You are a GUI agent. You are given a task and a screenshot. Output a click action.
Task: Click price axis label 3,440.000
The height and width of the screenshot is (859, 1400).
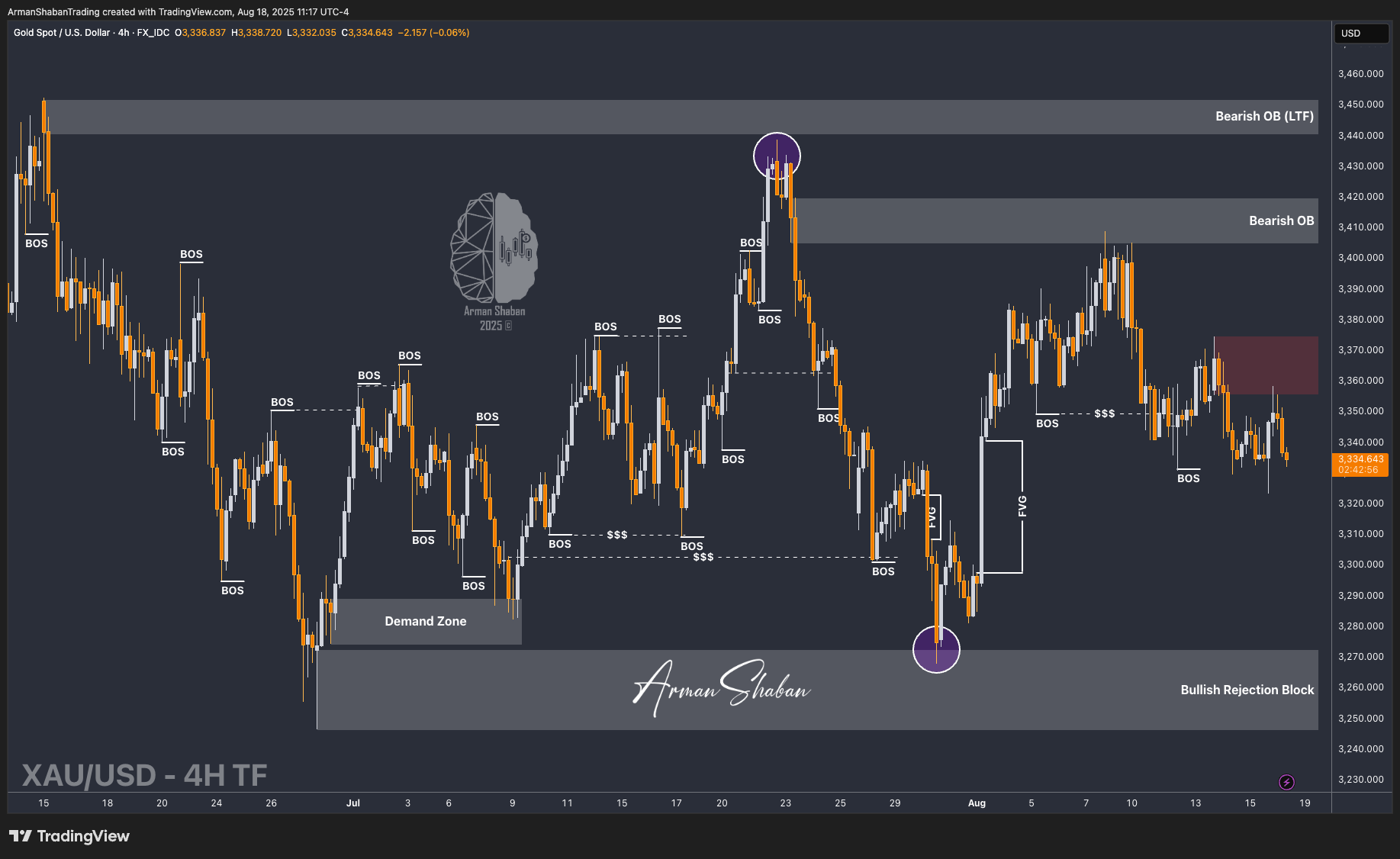click(x=1360, y=136)
